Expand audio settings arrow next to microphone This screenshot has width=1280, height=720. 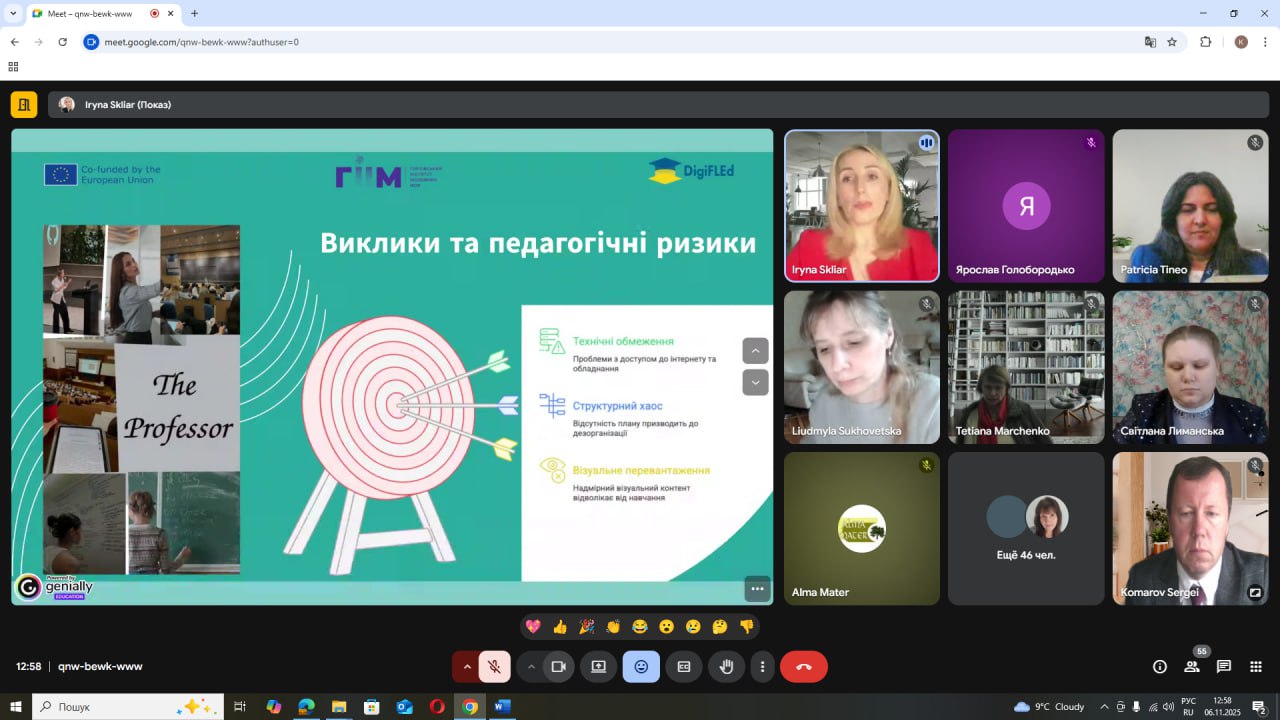(x=466, y=667)
